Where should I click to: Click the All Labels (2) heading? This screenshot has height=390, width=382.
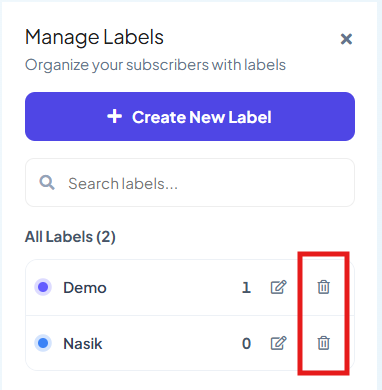tap(70, 237)
